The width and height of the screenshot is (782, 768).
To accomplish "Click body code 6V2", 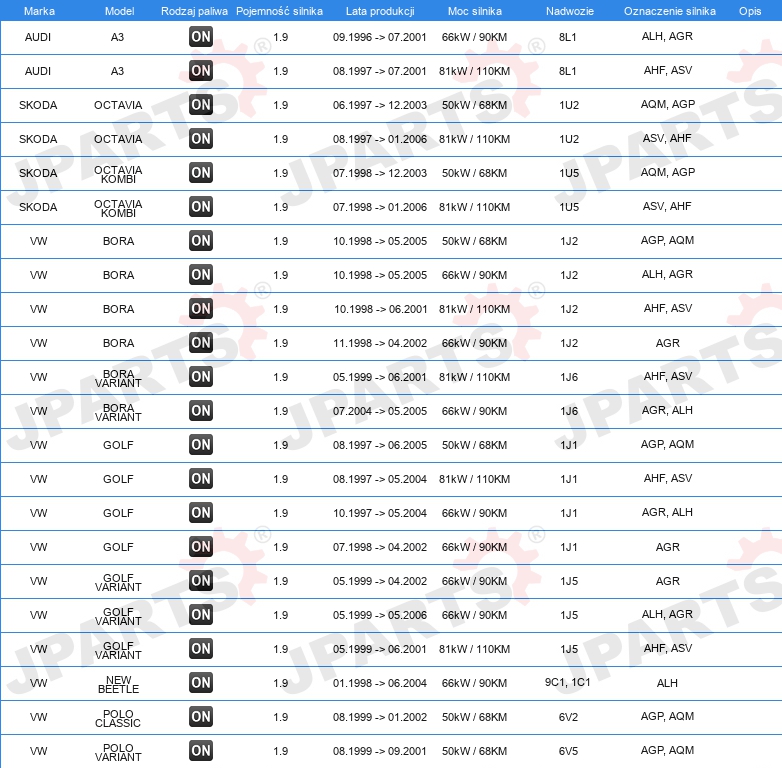I will tap(569, 717).
